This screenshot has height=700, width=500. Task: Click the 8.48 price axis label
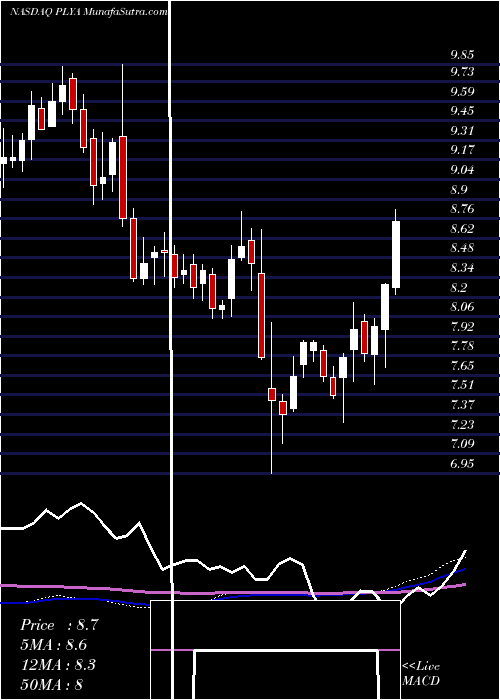(462, 247)
